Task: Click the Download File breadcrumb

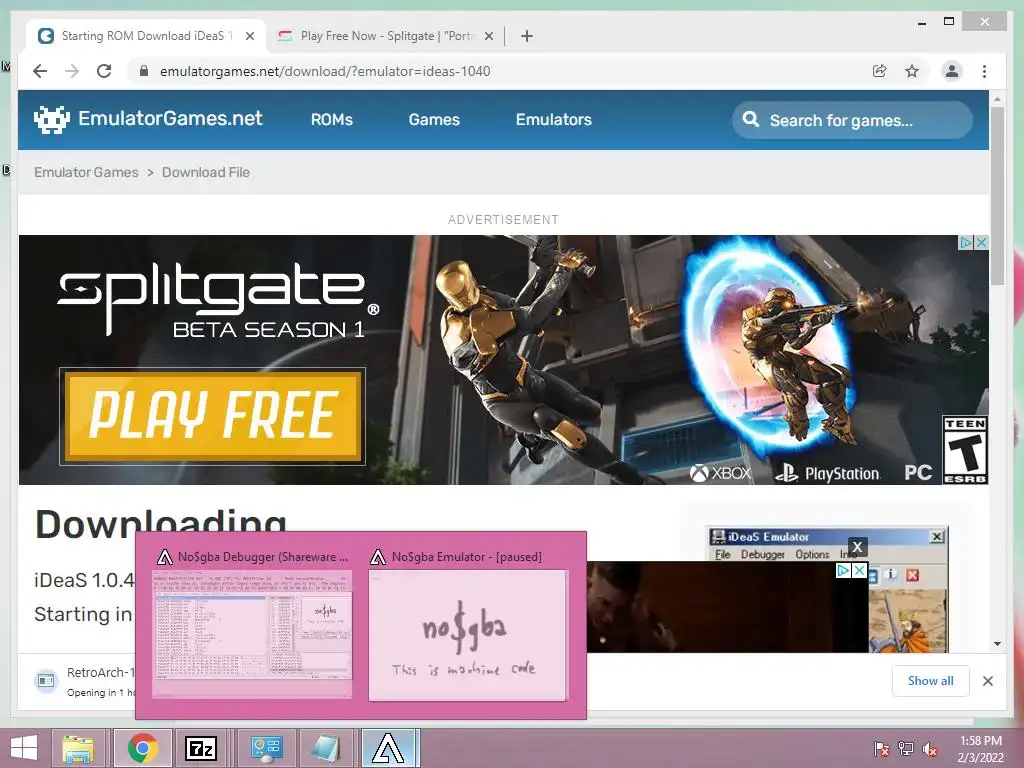Action: [x=206, y=172]
